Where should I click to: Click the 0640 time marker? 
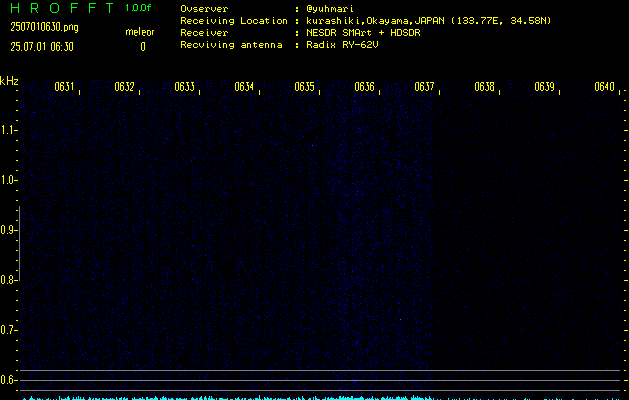(604, 87)
